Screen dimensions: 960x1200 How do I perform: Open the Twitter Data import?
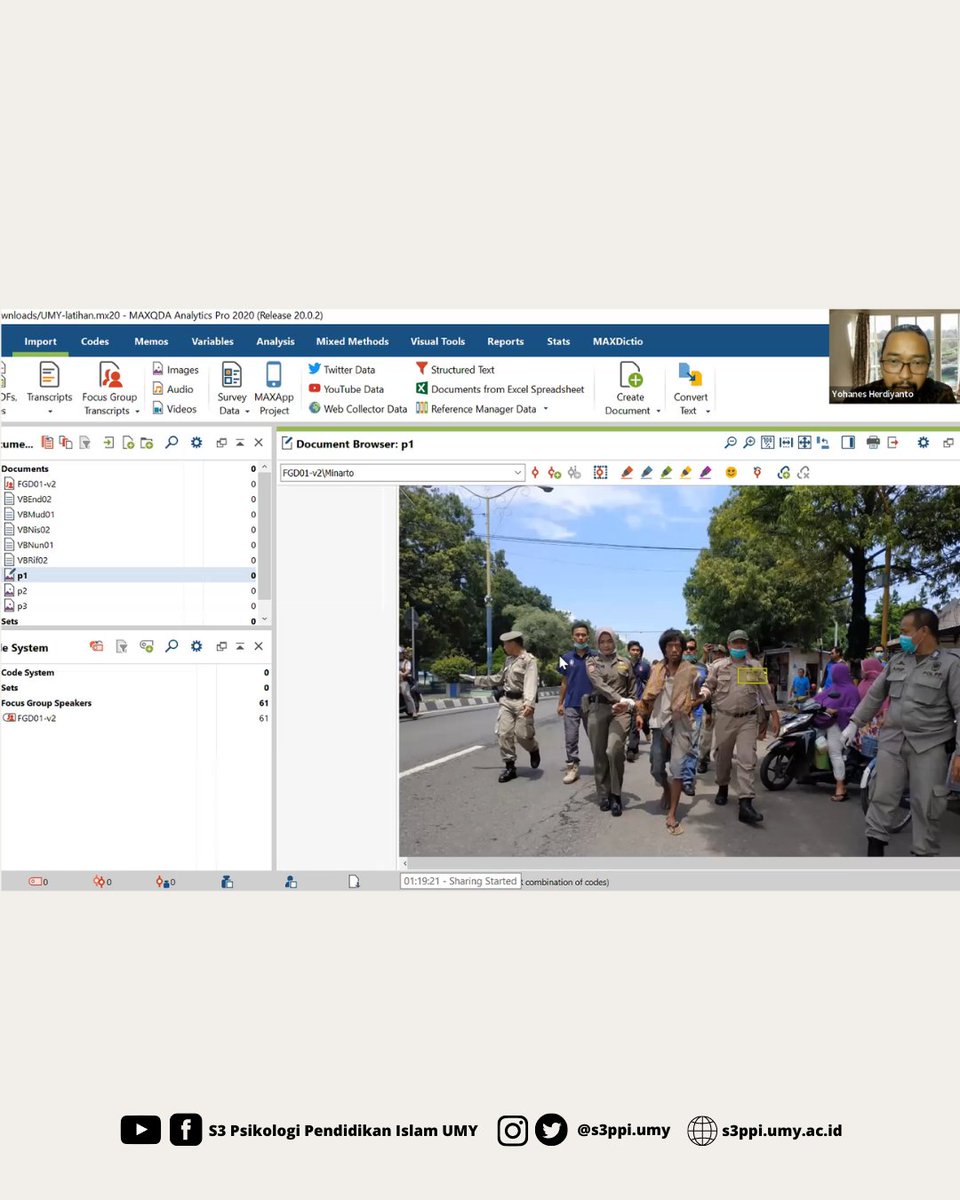click(x=342, y=369)
